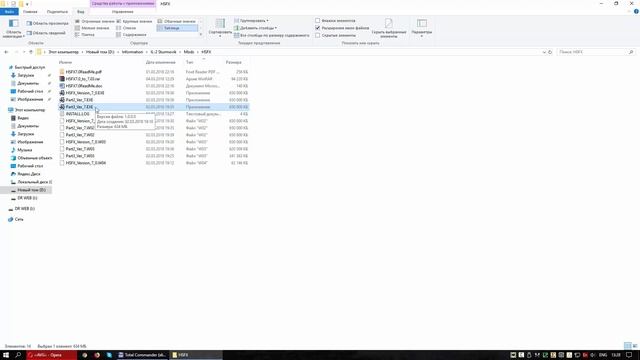Open Сеть network in navigation pane
The height and width of the screenshot is (360, 640).
pos(19,219)
